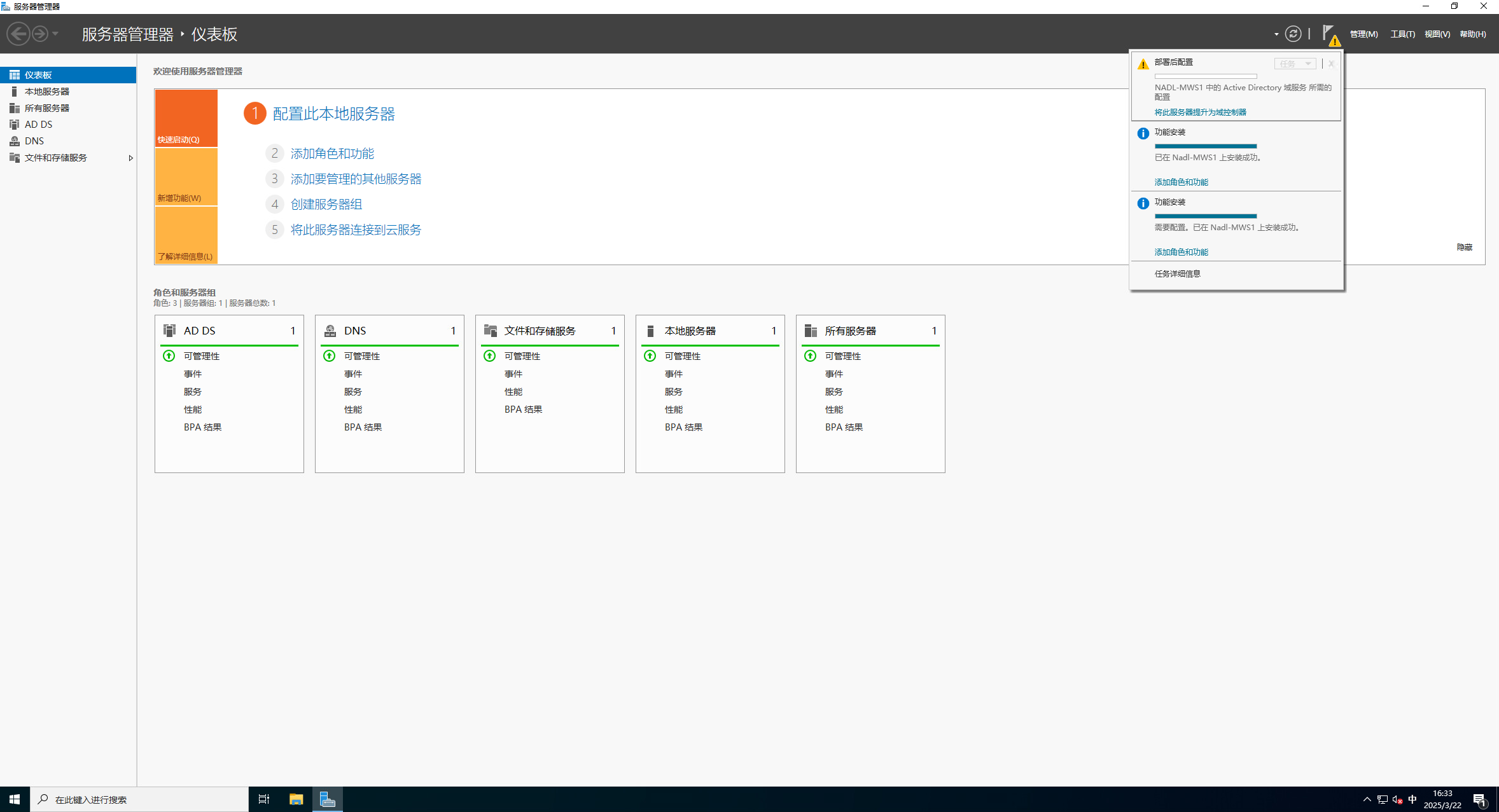1499x812 pixels.
Task: Open the 管理(M) menu
Action: tap(1363, 34)
